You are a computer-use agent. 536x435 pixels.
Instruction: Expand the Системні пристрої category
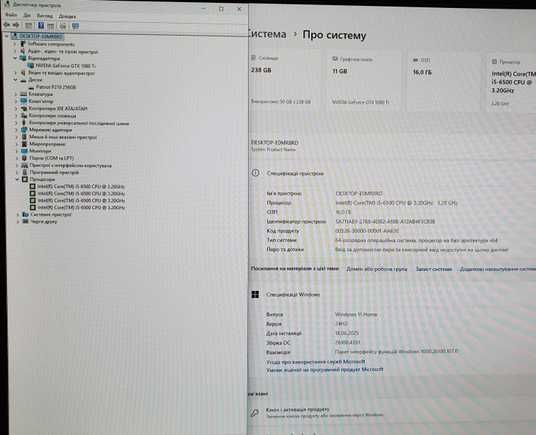pyautogui.click(x=18, y=215)
